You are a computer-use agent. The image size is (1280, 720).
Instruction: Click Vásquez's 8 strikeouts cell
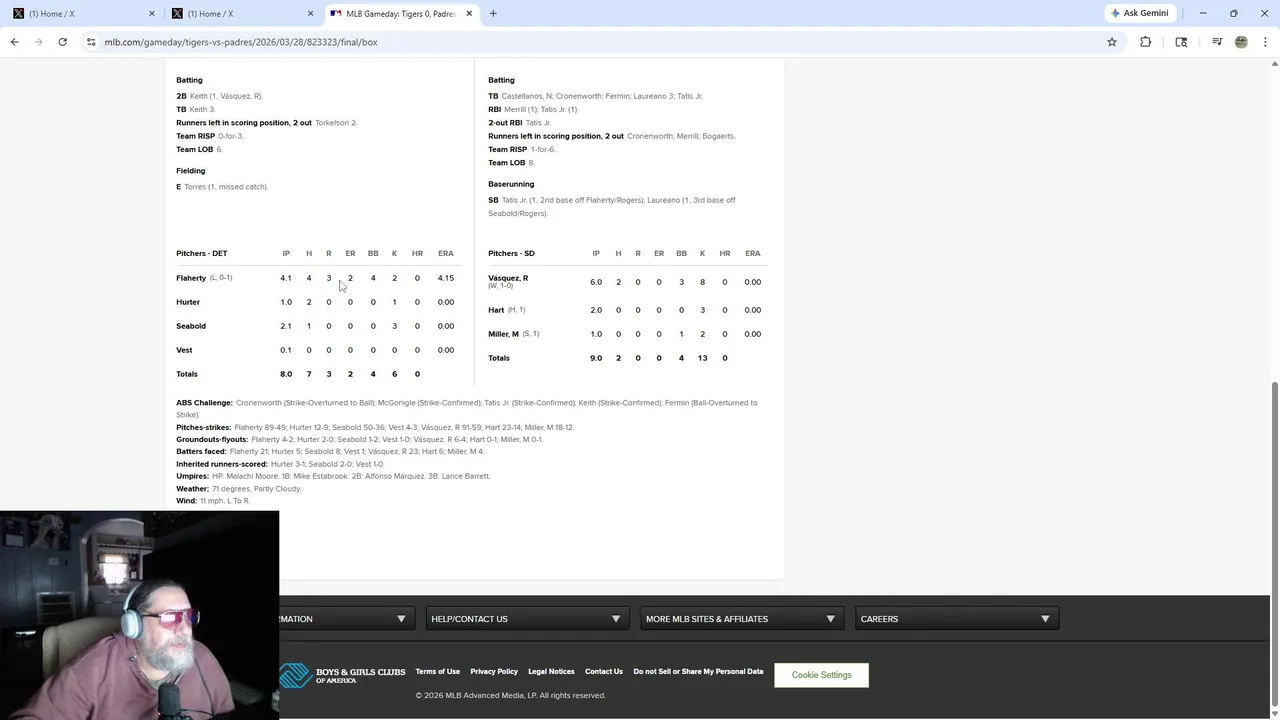[x=702, y=282]
